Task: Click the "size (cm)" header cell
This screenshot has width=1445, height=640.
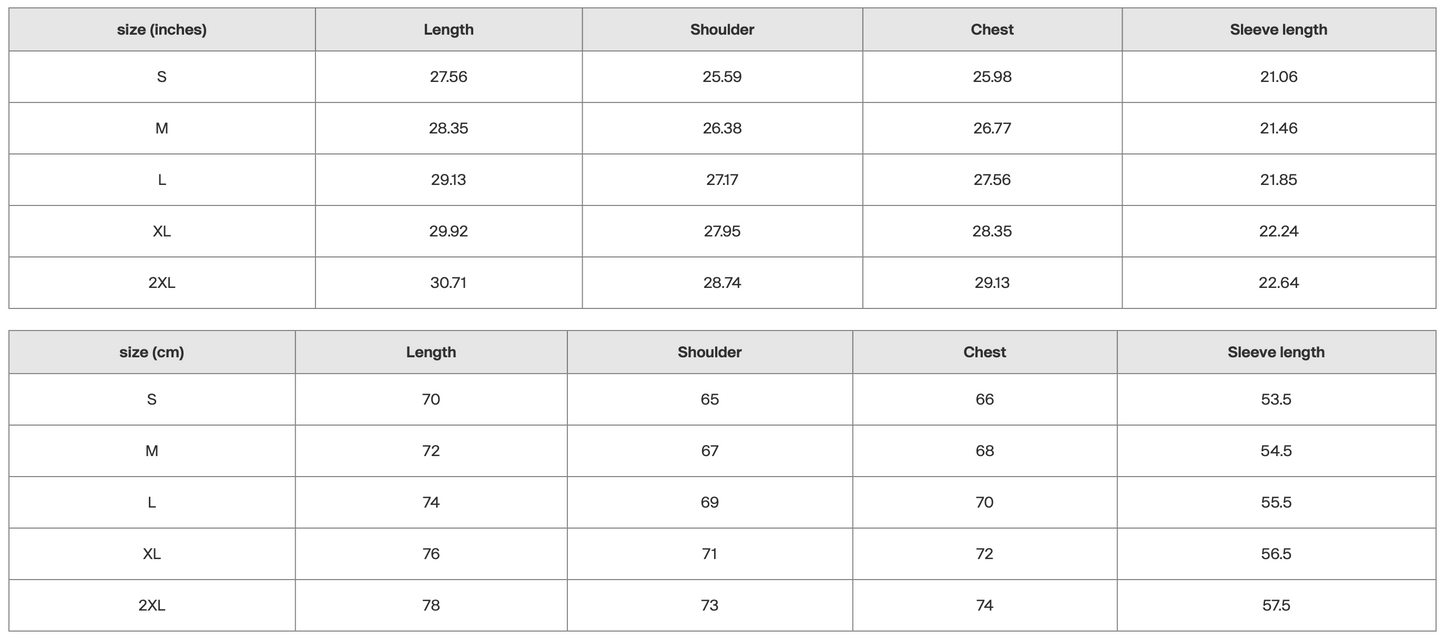Action: pyautogui.click(x=152, y=352)
